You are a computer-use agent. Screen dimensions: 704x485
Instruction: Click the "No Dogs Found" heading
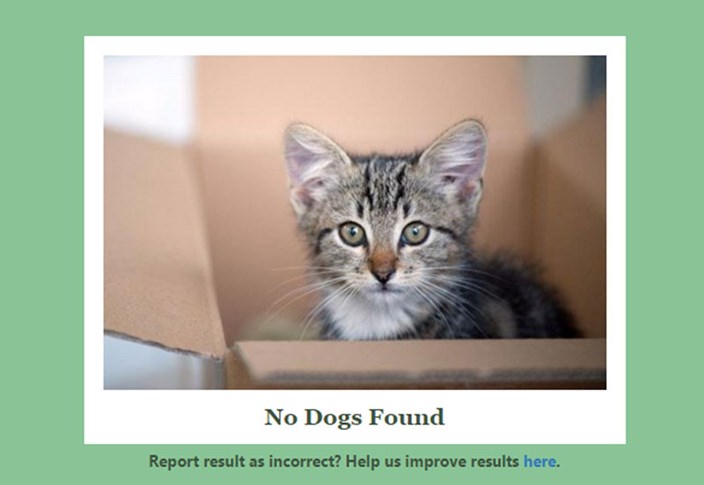(354, 418)
